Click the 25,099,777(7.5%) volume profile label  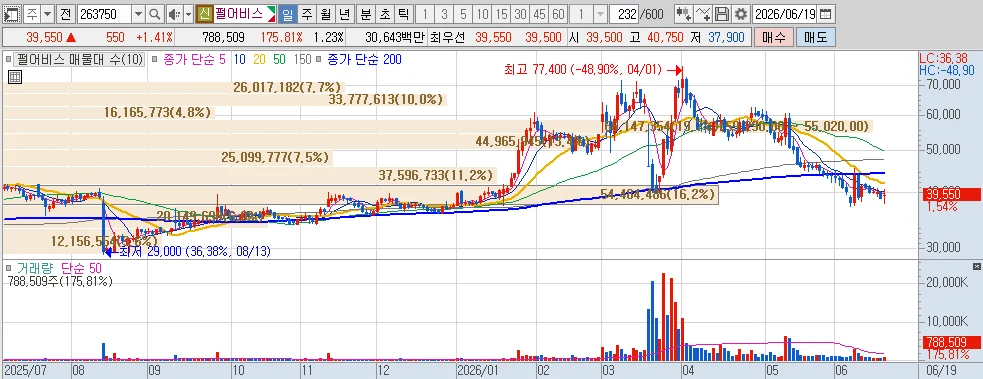coord(275,157)
